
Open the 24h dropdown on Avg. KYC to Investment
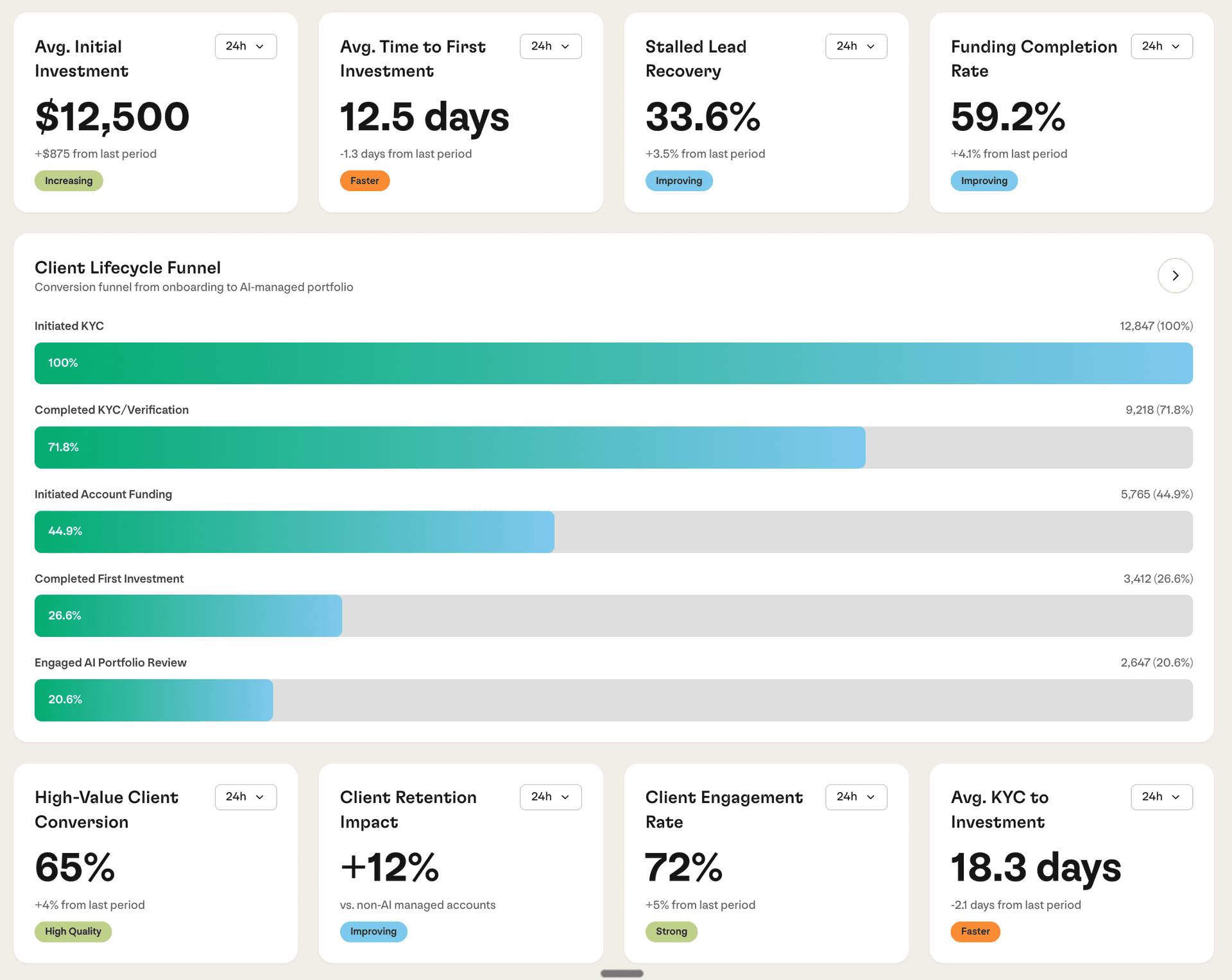1161,797
